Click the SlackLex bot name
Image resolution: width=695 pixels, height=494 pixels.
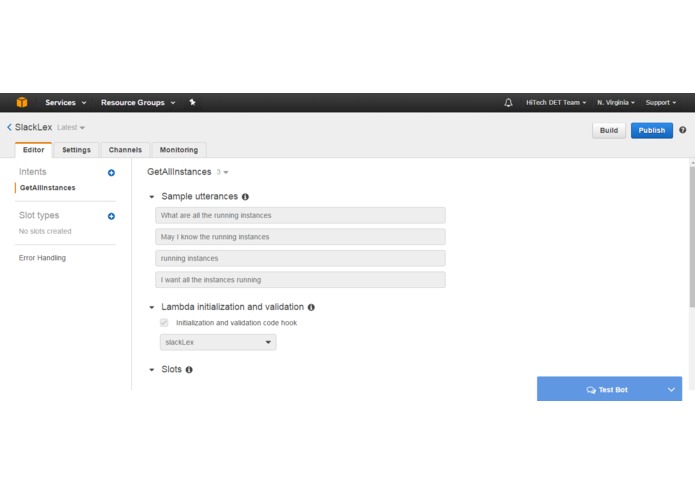pyautogui.click(x=33, y=127)
